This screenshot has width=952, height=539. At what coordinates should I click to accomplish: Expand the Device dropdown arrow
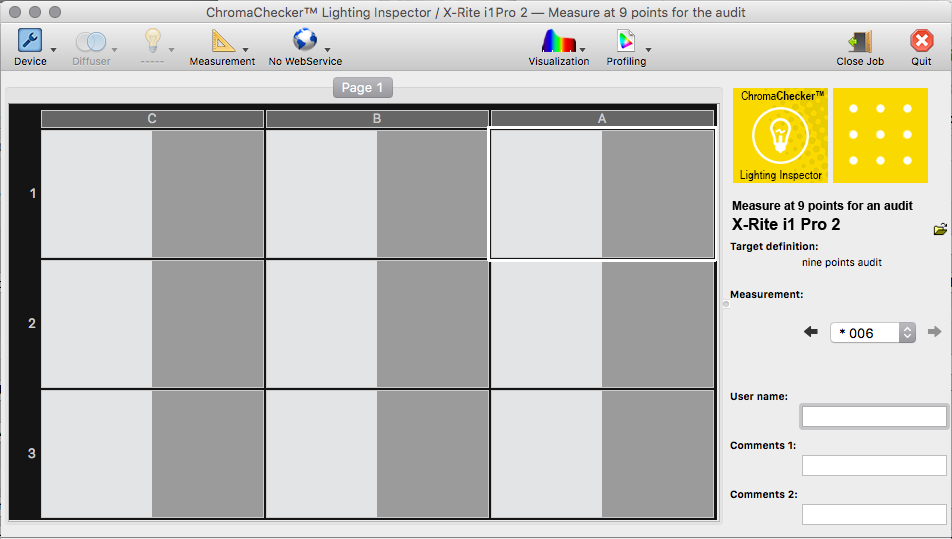point(53,50)
